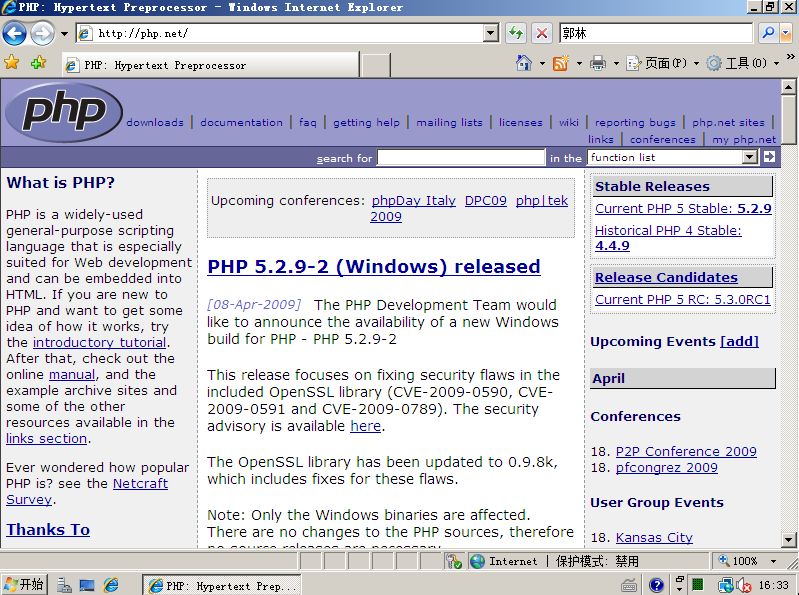Select the PHP: Hypertext Preprocessor tab

click(x=210, y=65)
